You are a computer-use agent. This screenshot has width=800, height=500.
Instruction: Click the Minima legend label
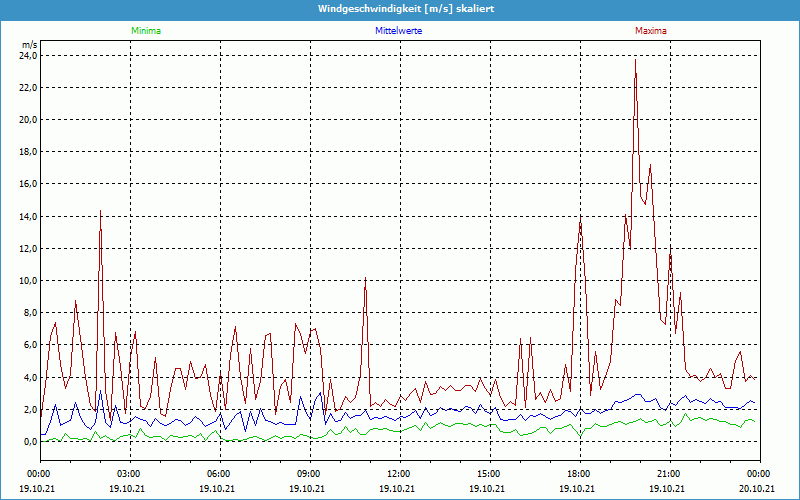[x=145, y=31]
